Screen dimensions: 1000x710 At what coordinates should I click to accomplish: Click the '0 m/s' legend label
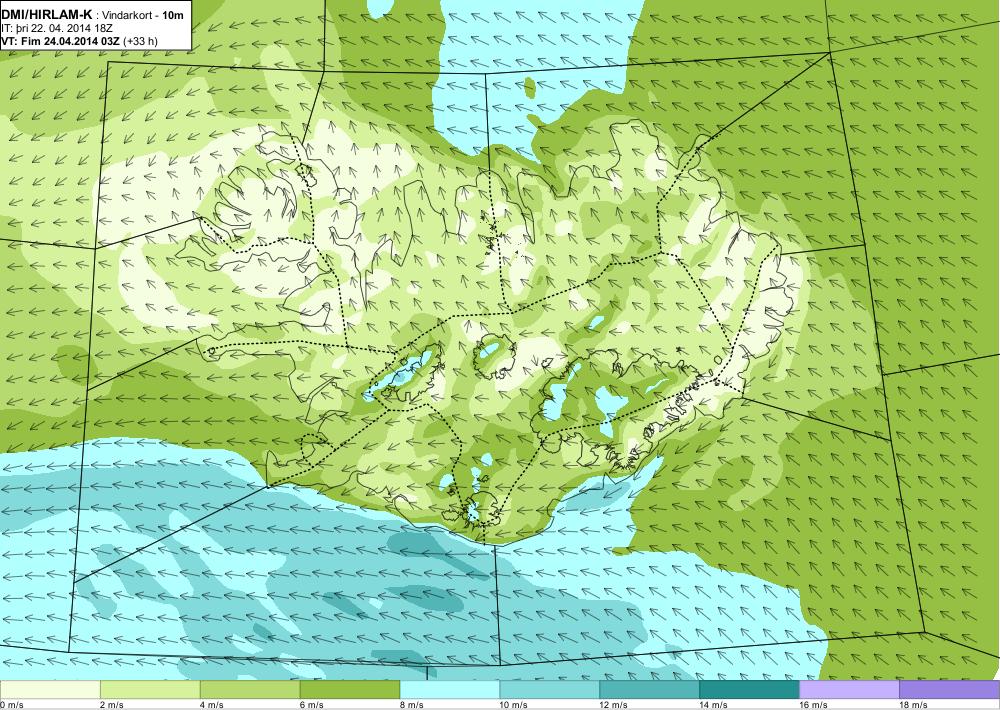pos(11,705)
